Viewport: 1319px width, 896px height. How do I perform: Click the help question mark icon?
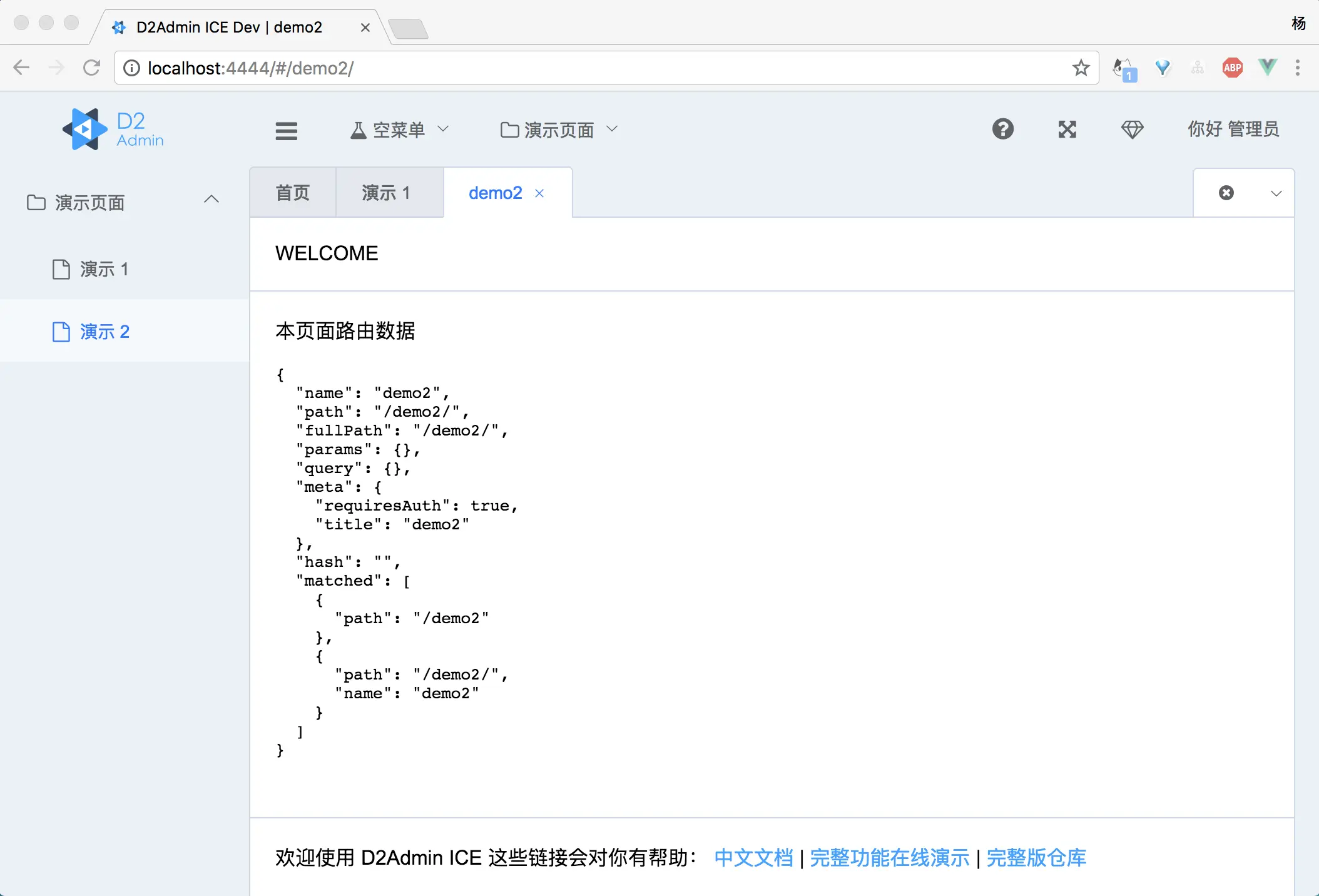pyautogui.click(x=1002, y=130)
